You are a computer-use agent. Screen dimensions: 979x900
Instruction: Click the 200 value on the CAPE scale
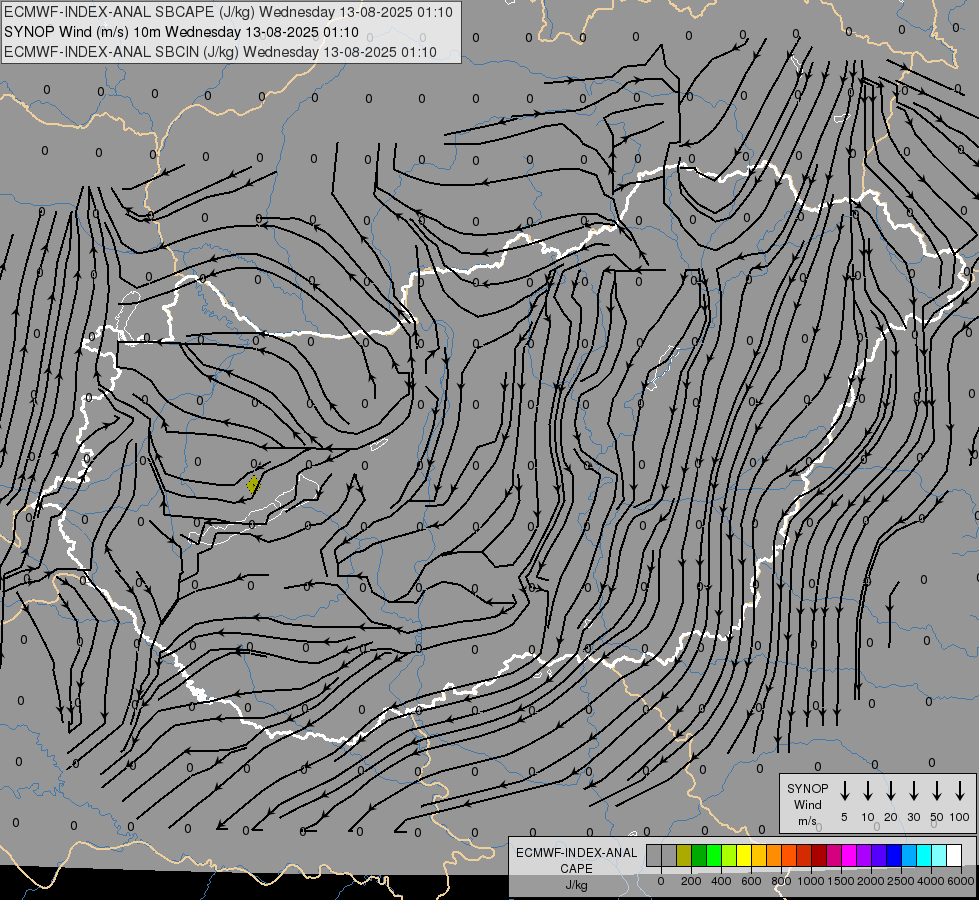pyautogui.click(x=691, y=881)
